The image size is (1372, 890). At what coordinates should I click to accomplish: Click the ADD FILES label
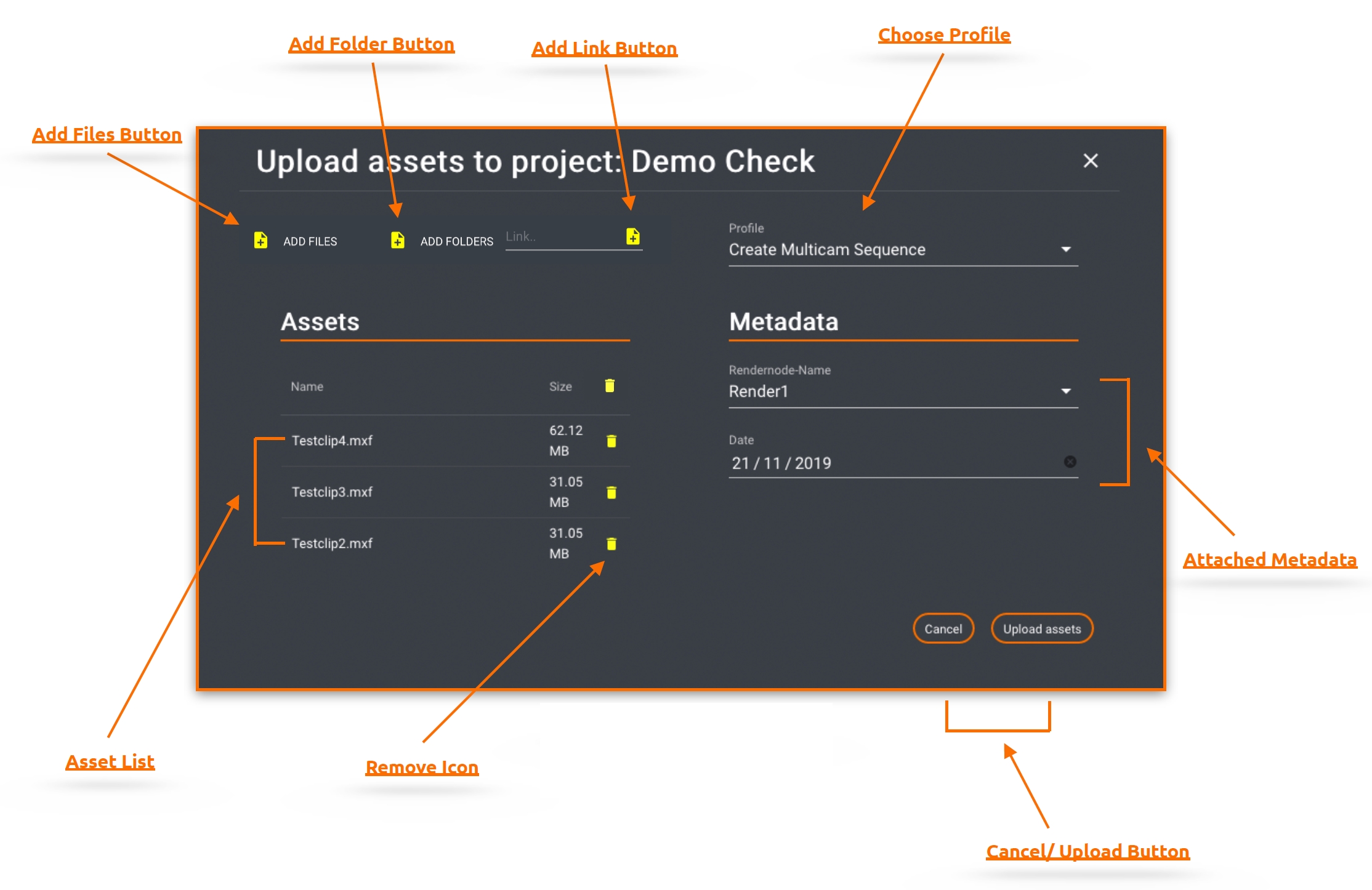(x=310, y=241)
